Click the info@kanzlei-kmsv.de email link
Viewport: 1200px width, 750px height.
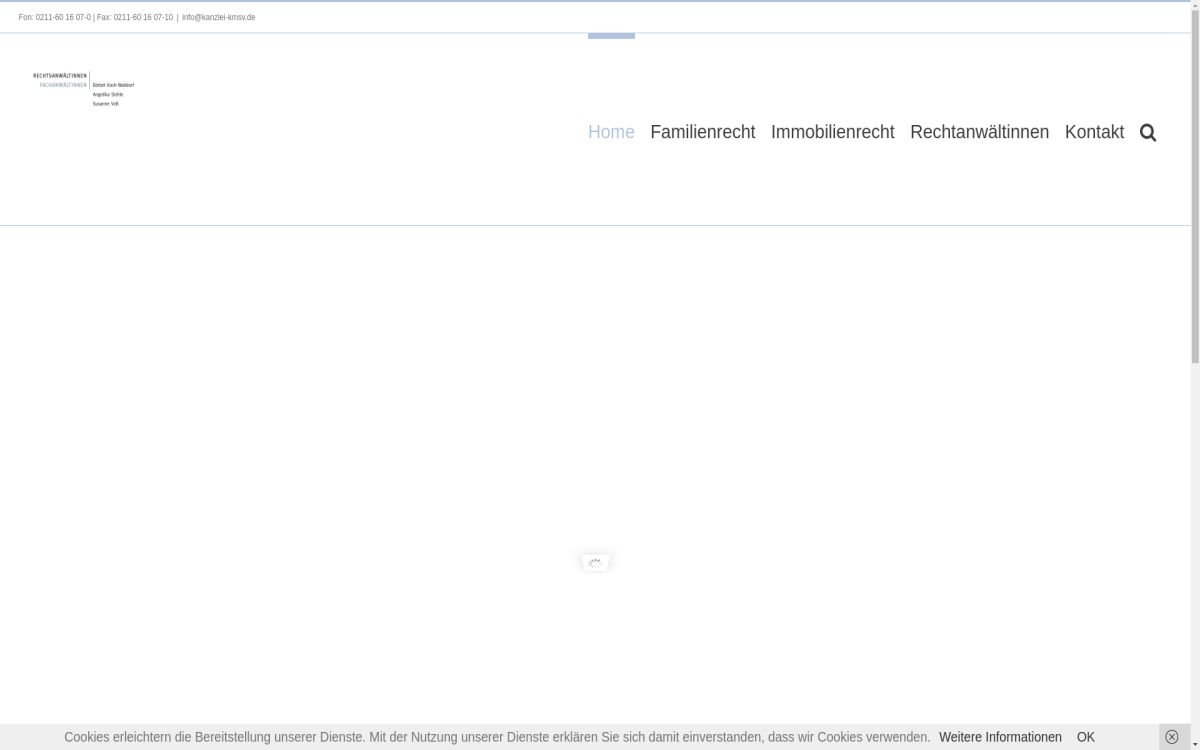(218, 17)
